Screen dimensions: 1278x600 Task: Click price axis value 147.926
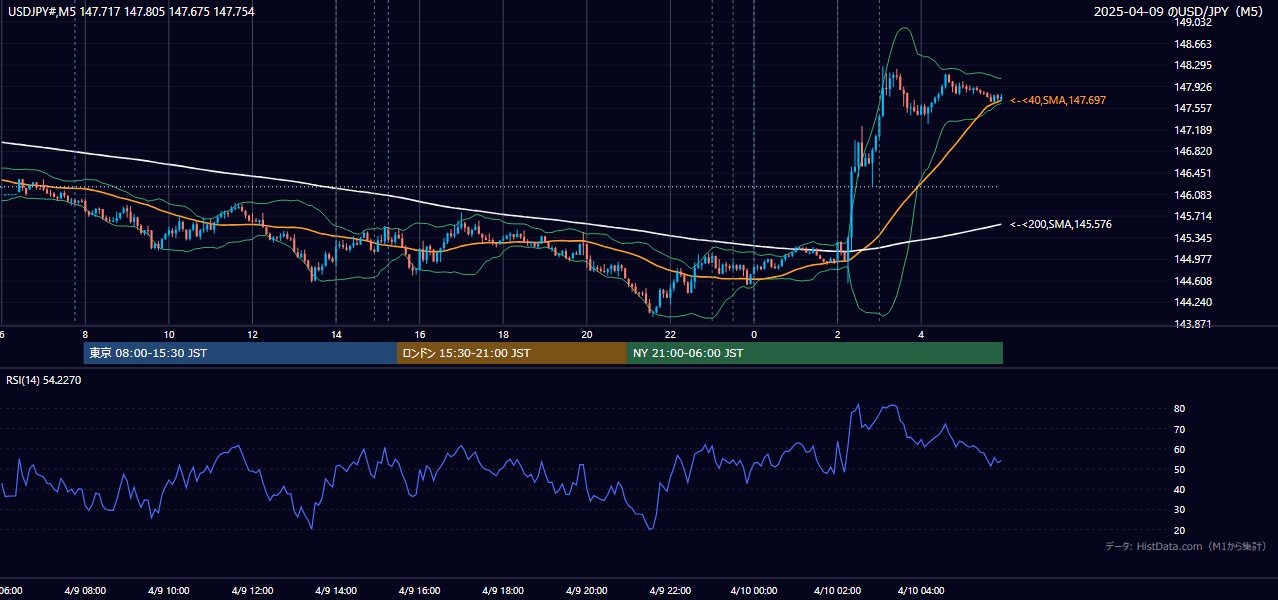(x=1192, y=87)
